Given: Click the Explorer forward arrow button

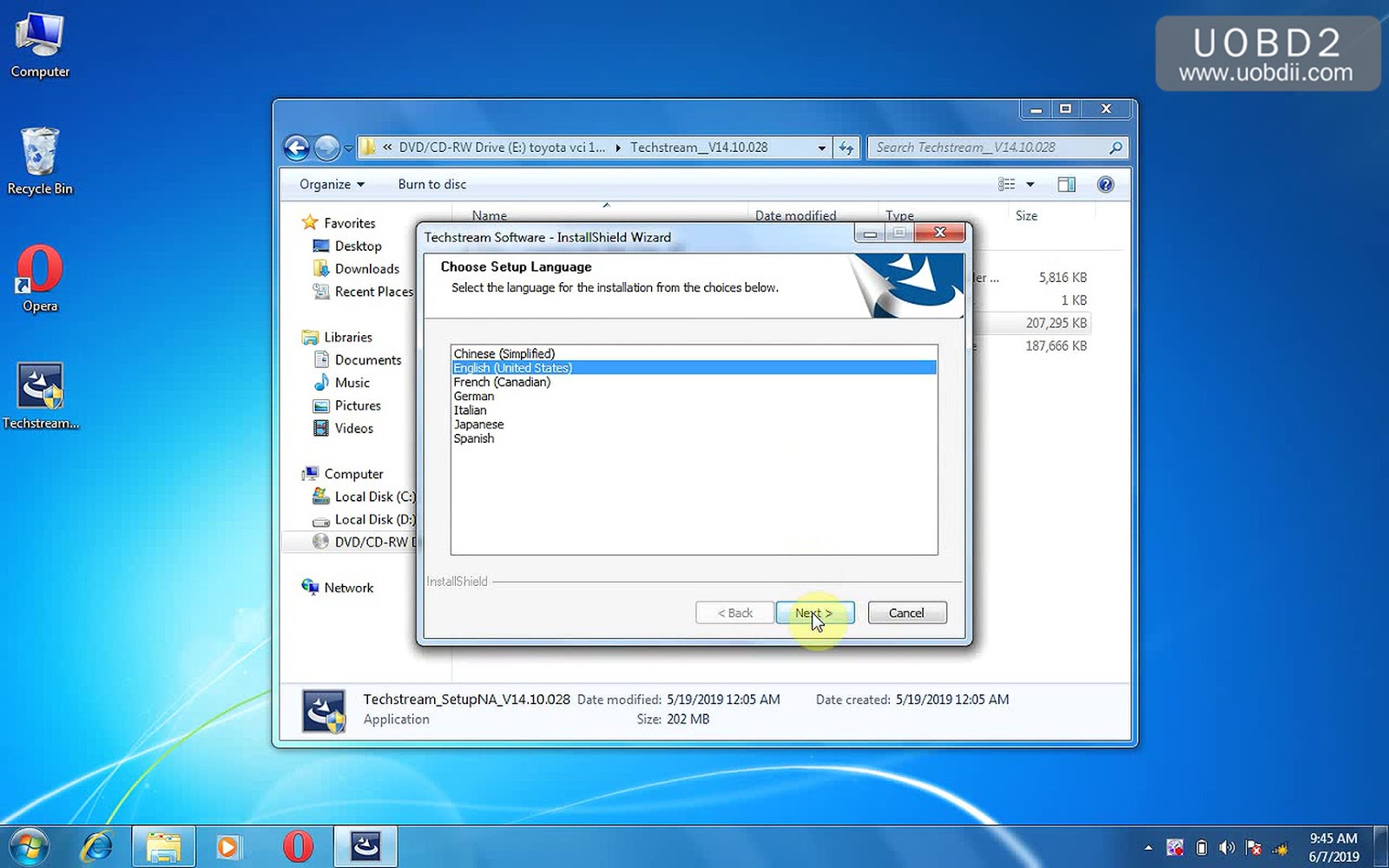Looking at the screenshot, I should 326,148.
